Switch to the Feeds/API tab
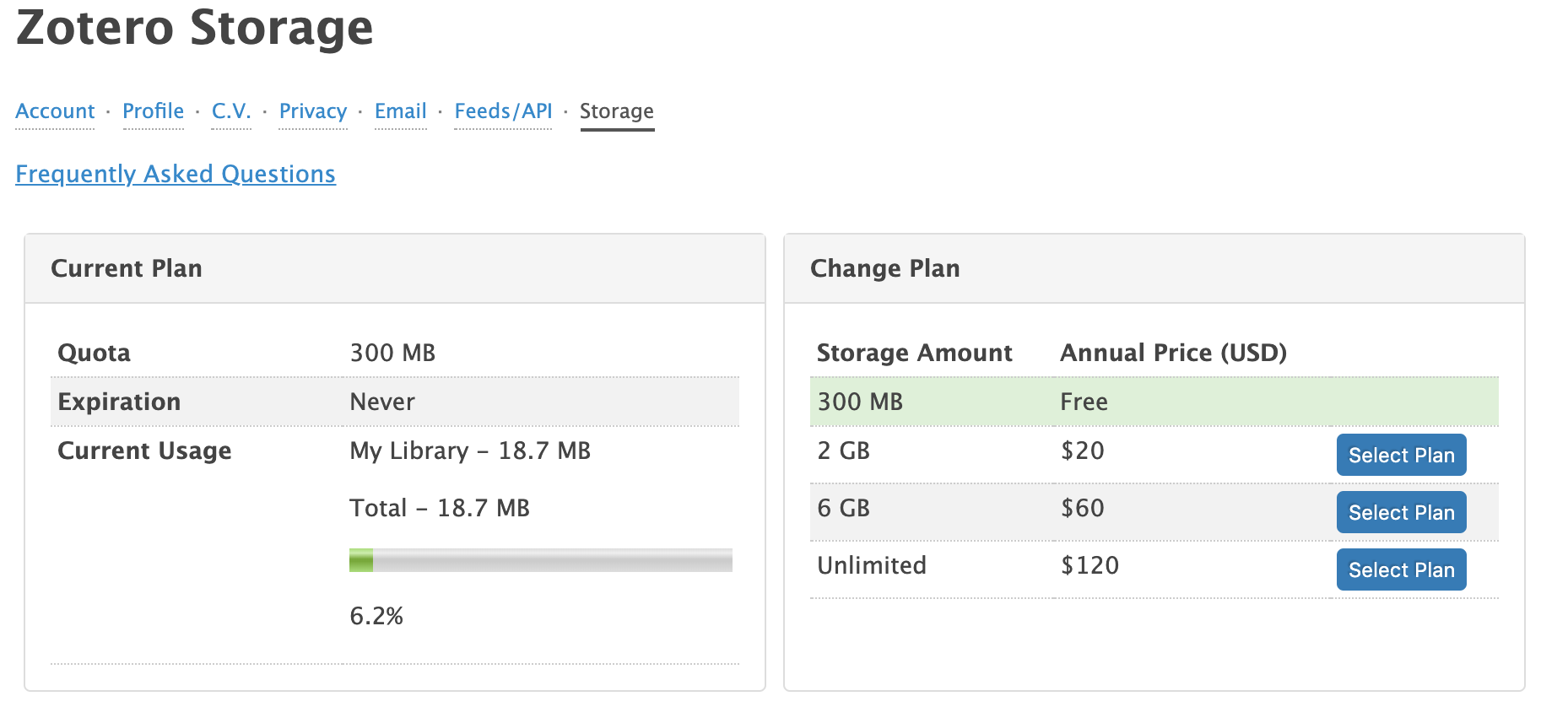 (x=503, y=111)
